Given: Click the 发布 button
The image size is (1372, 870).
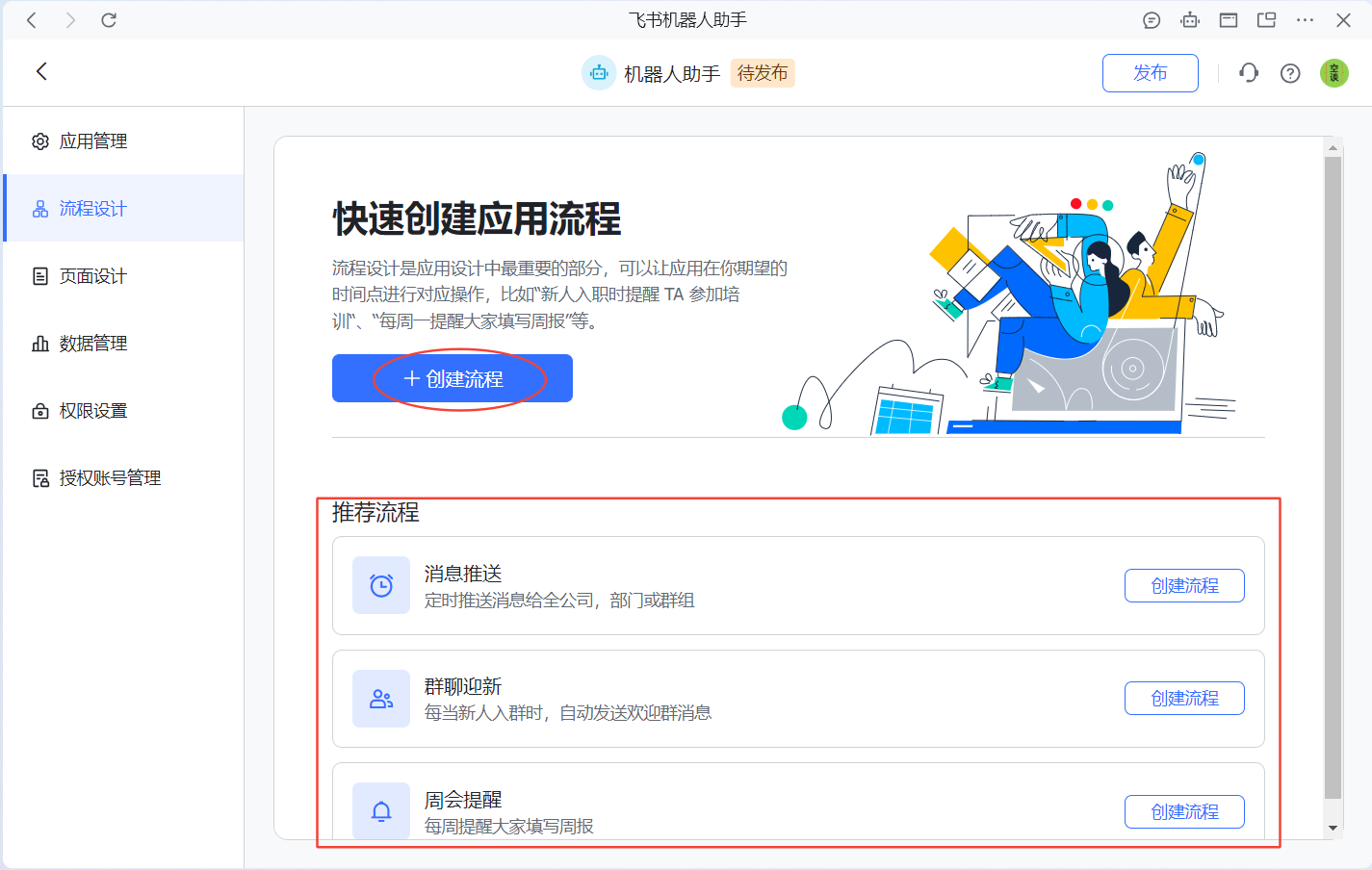Looking at the screenshot, I should tap(1150, 73).
